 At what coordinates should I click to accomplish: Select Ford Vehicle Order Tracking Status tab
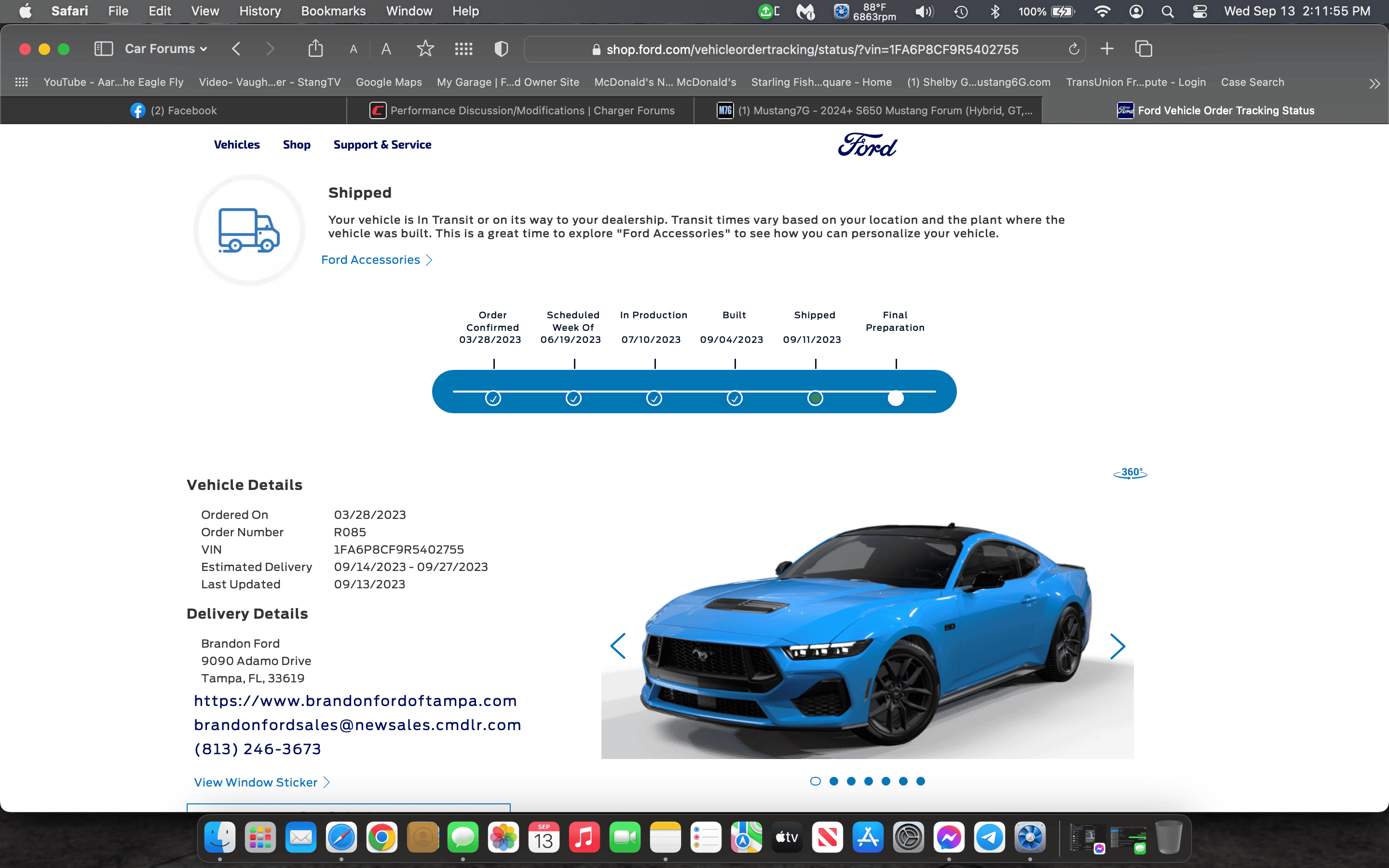pos(1215,110)
